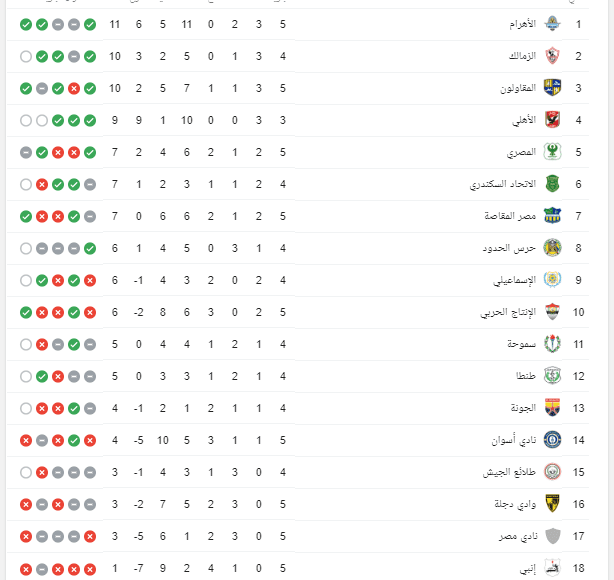Viewport: 614px width, 580px height.
Task: Click the Al Ahly club crest icon
Action: coord(553,120)
